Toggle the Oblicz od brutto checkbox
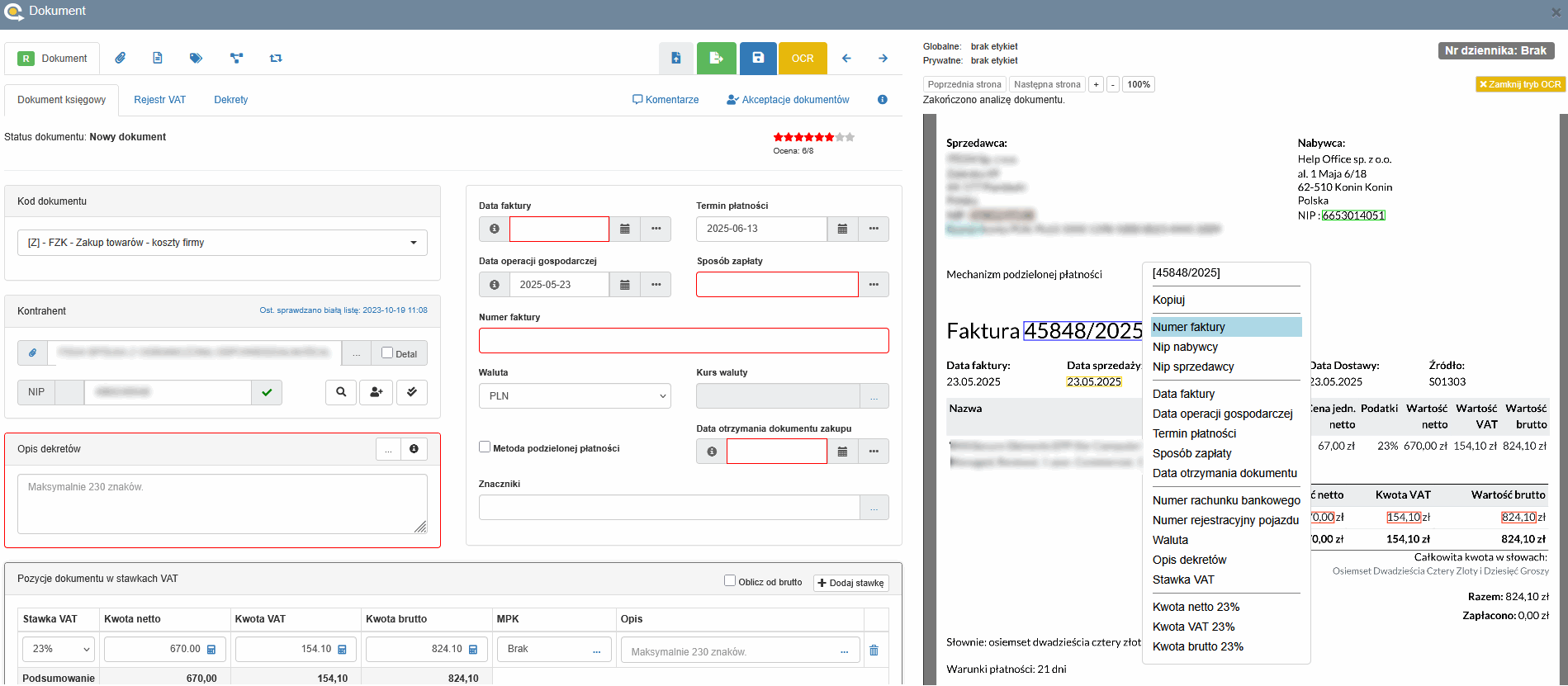The image size is (1568, 686). click(x=730, y=580)
